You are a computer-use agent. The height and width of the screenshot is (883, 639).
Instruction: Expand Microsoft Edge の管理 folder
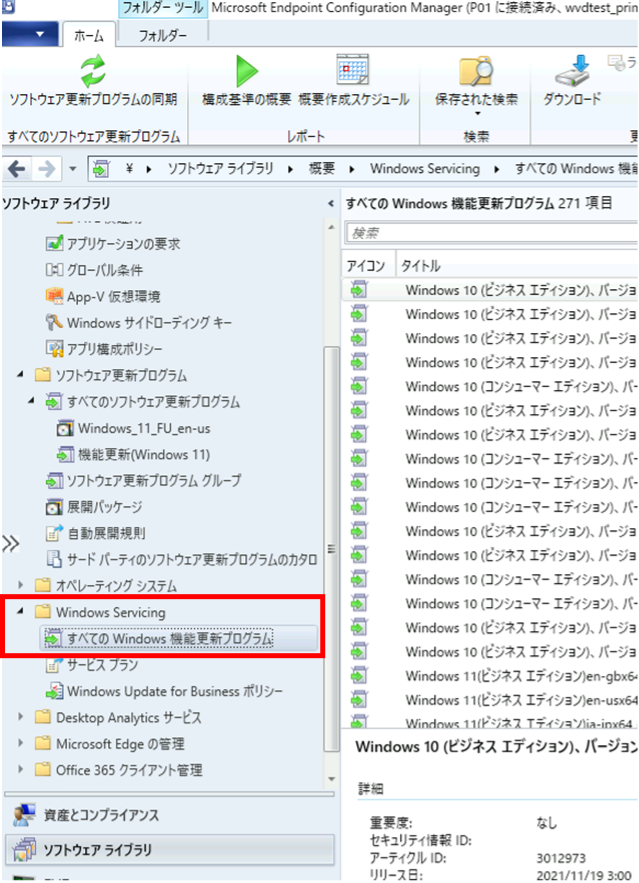[x=21, y=743]
